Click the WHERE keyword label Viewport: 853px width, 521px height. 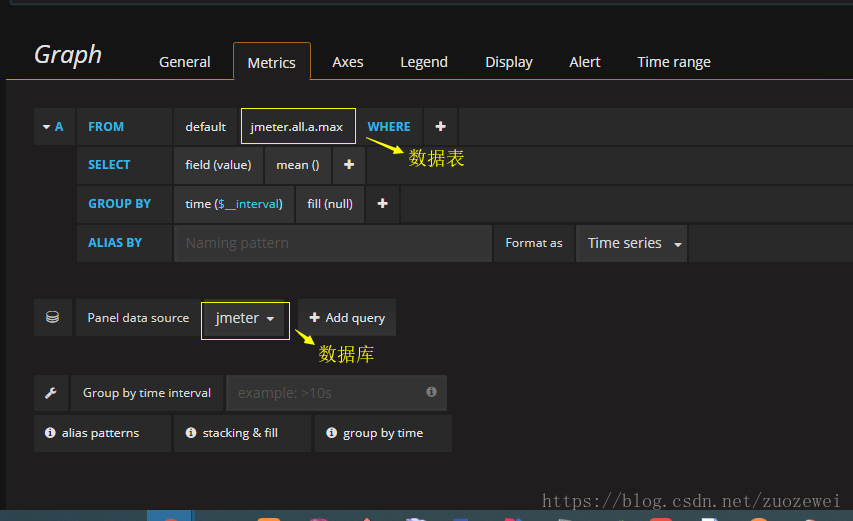pyautogui.click(x=389, y=127)
